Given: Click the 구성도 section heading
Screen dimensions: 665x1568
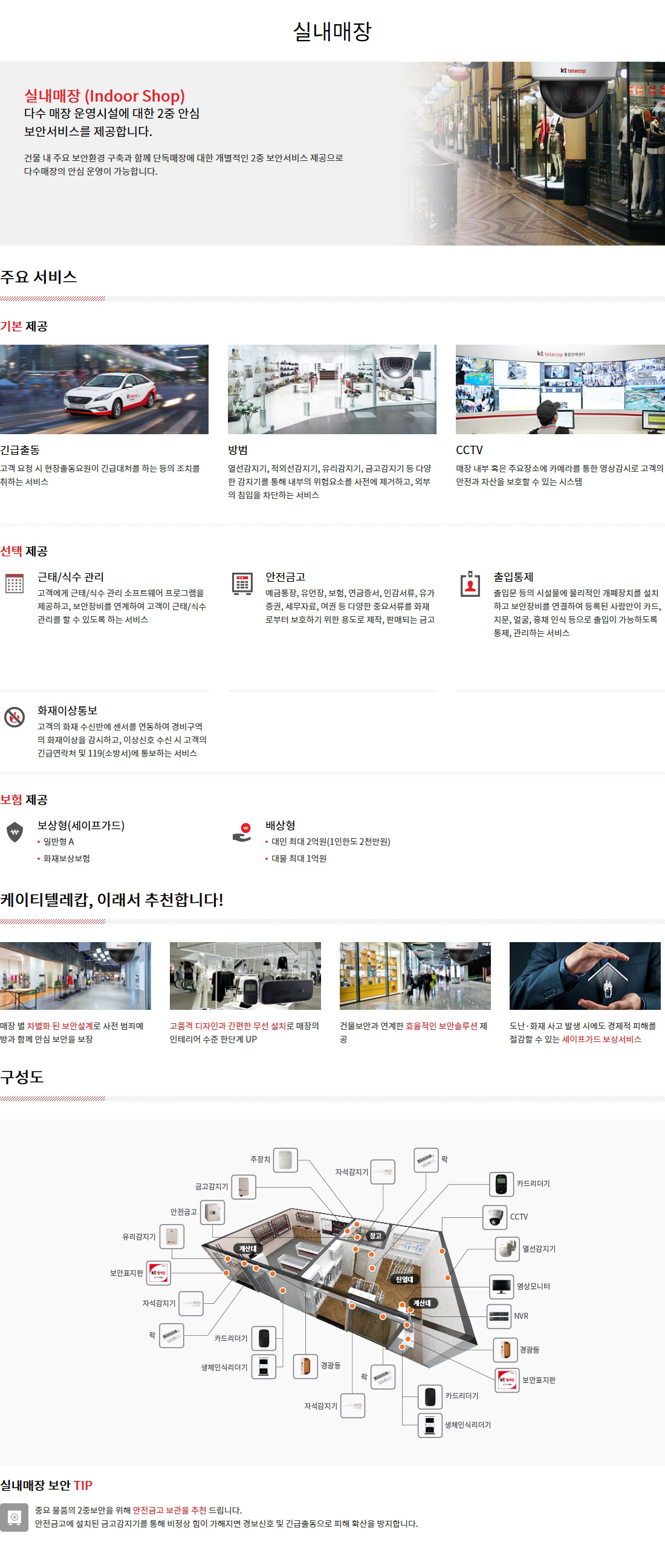Looking at the screenshot, I should (22, 1077).
